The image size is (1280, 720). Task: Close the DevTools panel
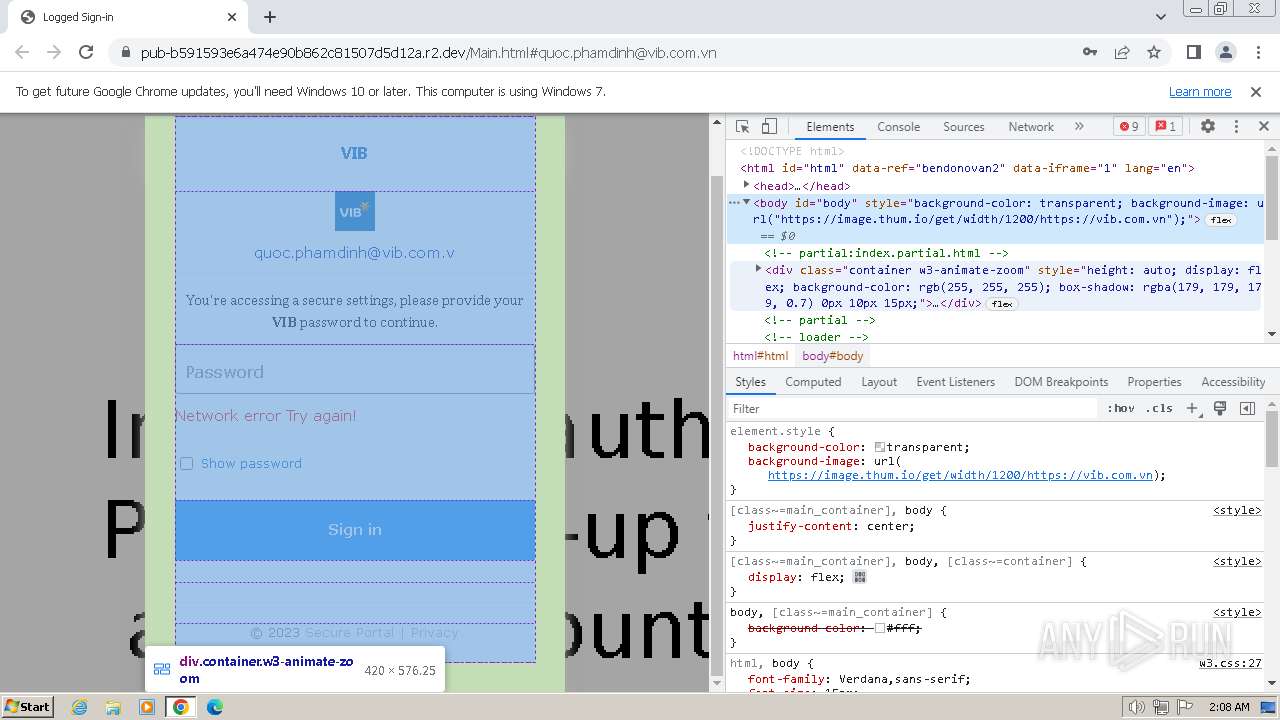[x=1263, y=127]
